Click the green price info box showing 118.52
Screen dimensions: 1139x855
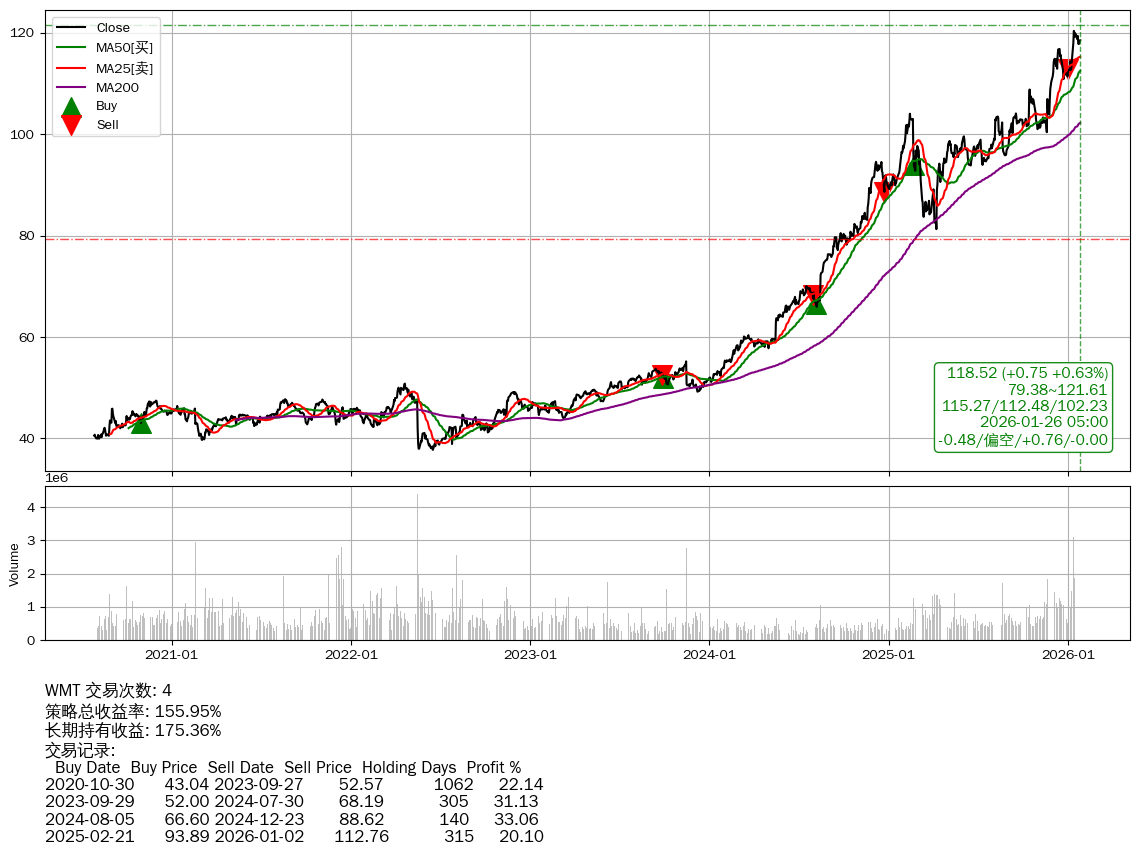pyautogui.click(x=1023, y=406)
